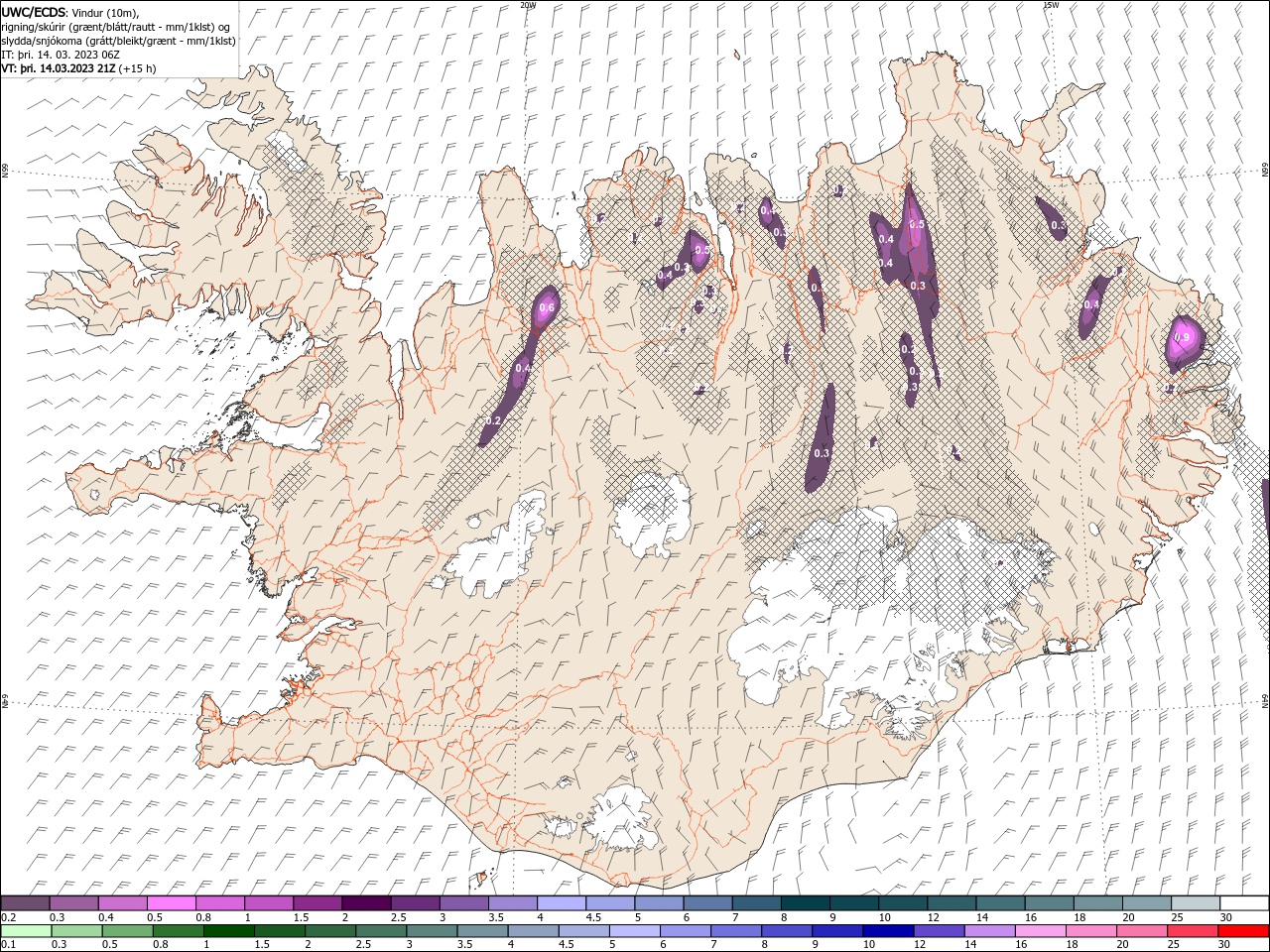Choose the snow scale swatch between 6 and 7

[707, 903]
